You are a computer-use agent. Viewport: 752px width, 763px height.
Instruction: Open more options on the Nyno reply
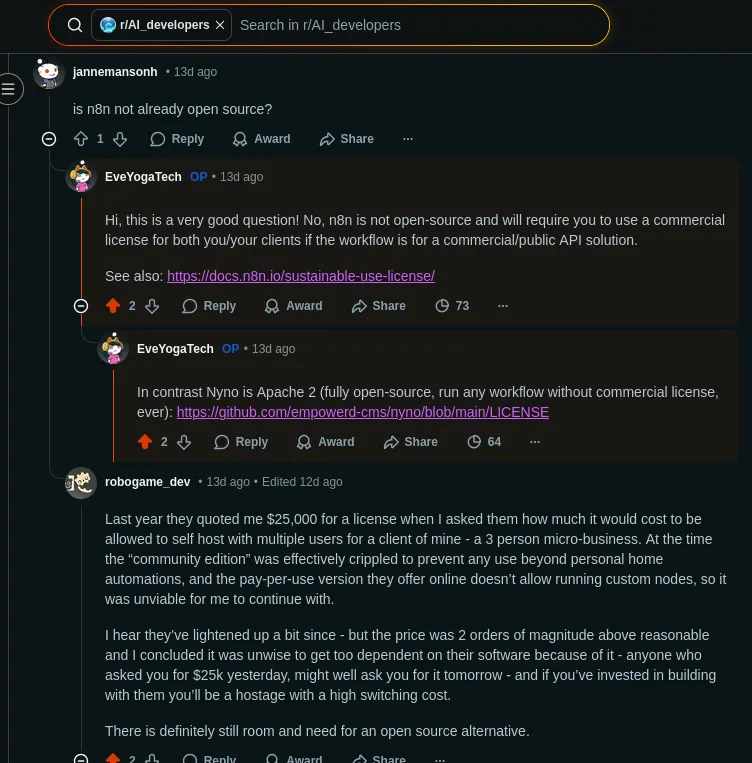point(535,442)
